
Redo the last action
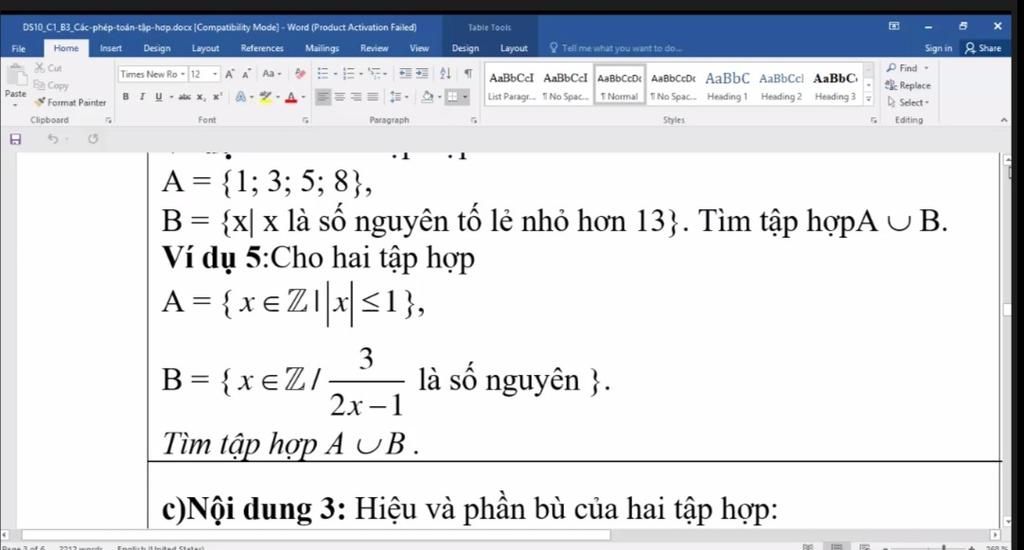tap(93, 138)
